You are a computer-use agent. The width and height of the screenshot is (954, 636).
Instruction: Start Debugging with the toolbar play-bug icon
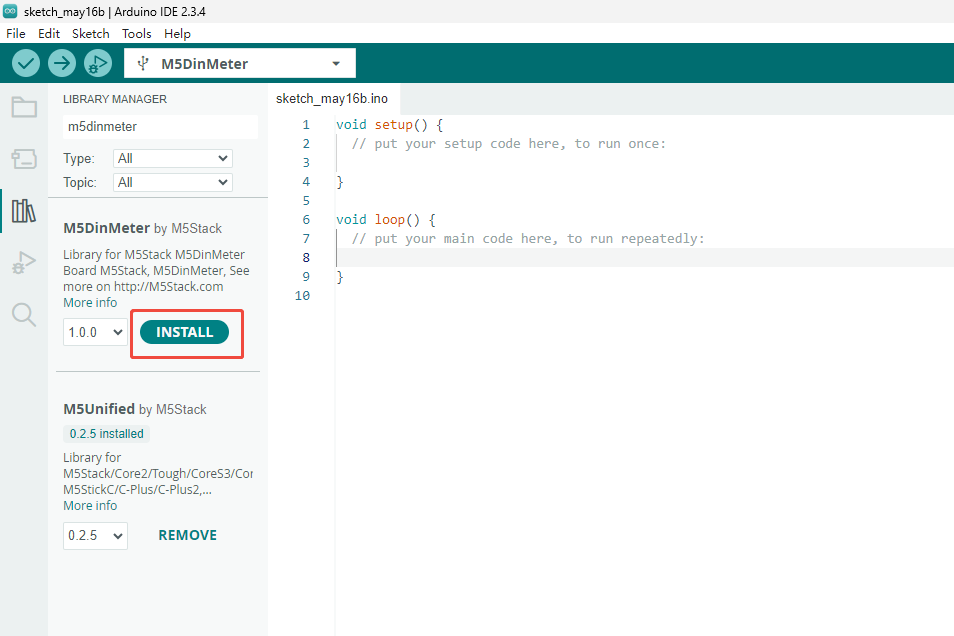(x=98, y=63)
